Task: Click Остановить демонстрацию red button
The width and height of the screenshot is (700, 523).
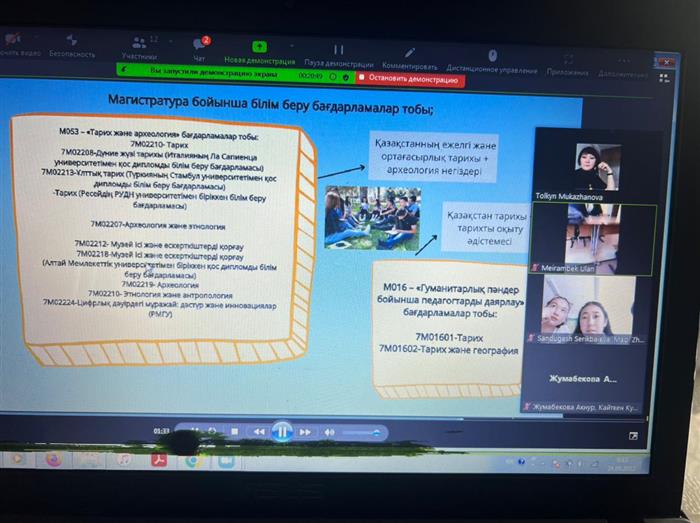Action: point(412,78)
